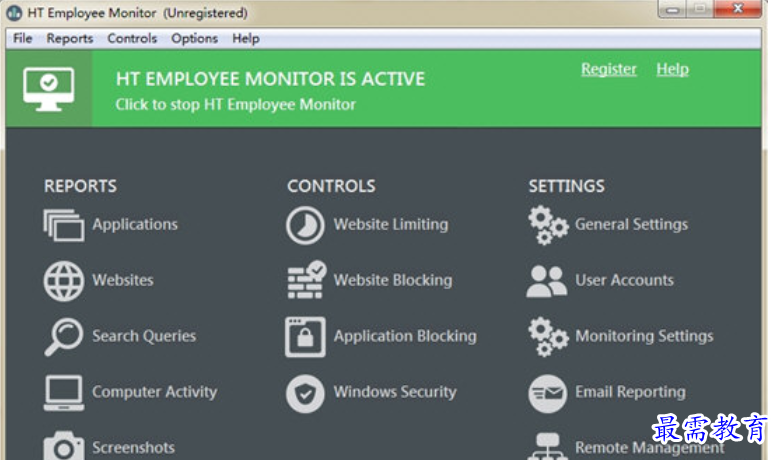The image size is (776, 460).
Task: Select the Computer Activity label
Action: tap(154, 392)
